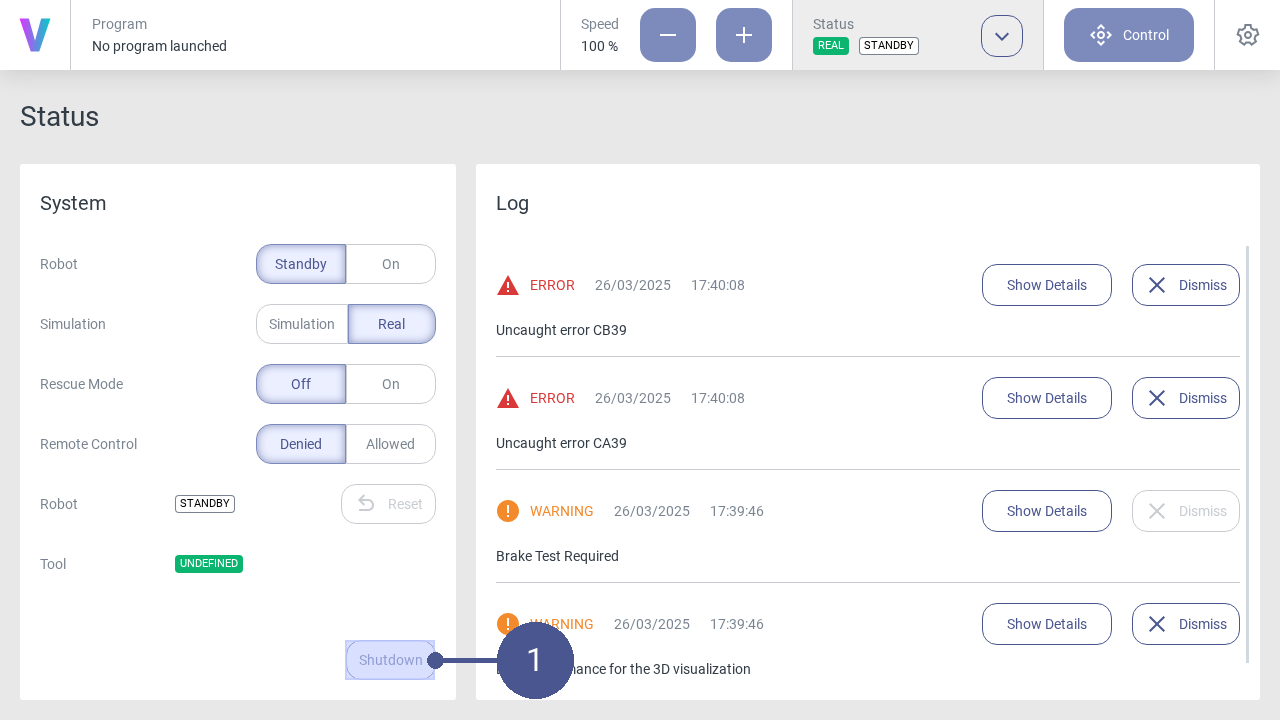This screenshot has width=1280, height=720.
Task: Click the X icon to dismiss error CA39
Action: (x=1157, y=398)
